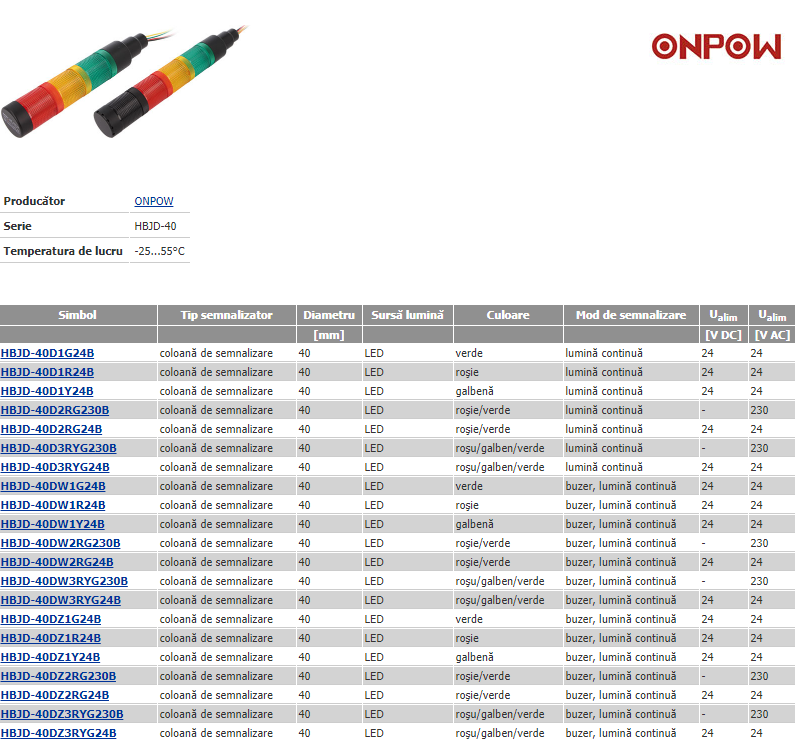Click the temperature value -25...55°C
The height and width of the screenshot is (739, 795).
(159, 251)
